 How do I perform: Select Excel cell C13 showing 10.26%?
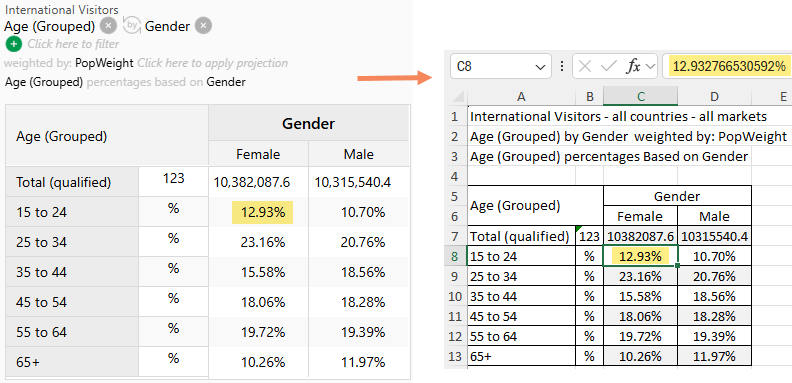click(640, 356)
